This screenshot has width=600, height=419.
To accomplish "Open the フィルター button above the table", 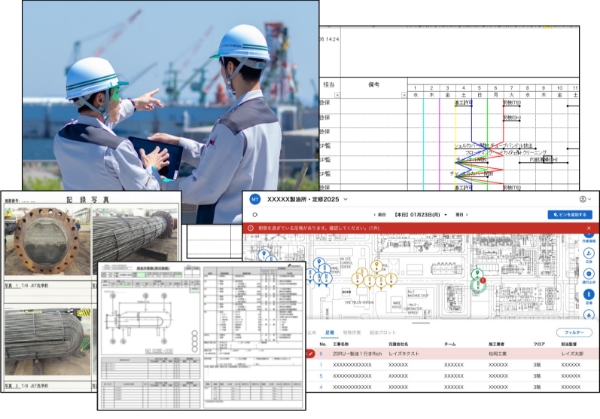I will [x=574, y=333].
